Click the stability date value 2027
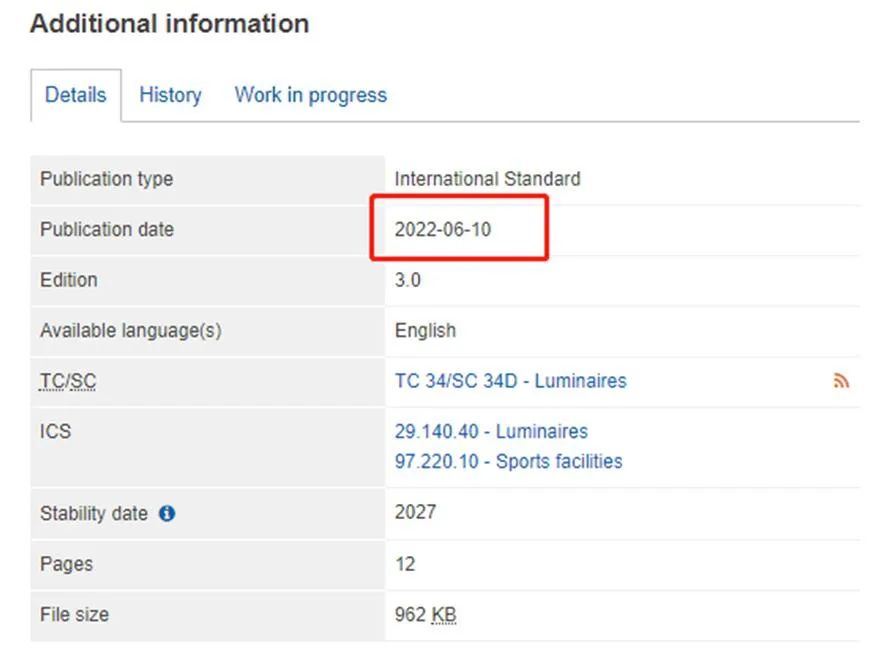890x658 pixels. (x=415, y=512)
